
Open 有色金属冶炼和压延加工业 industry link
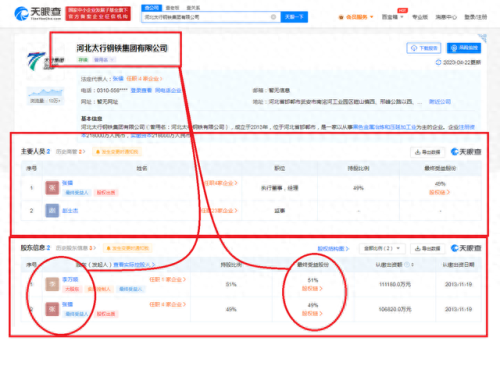[384, 127]
